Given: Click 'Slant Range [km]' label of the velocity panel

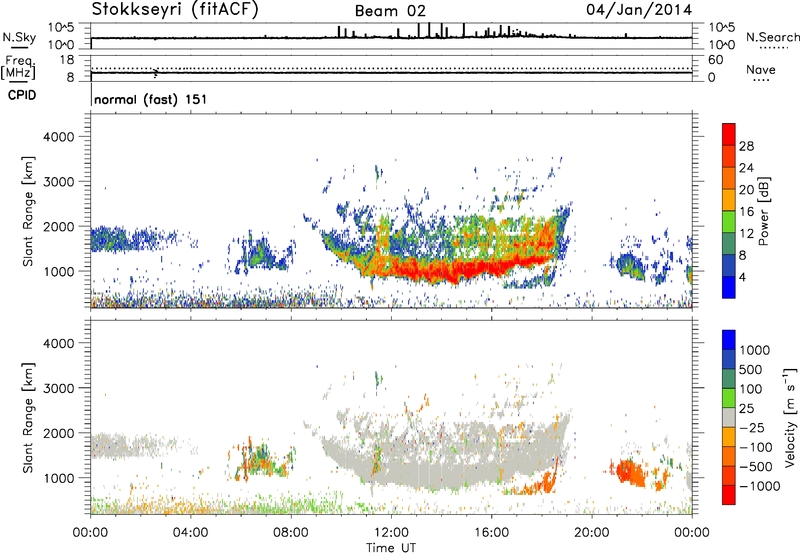Looking at the screenshot, I should (x=28, y=417).
